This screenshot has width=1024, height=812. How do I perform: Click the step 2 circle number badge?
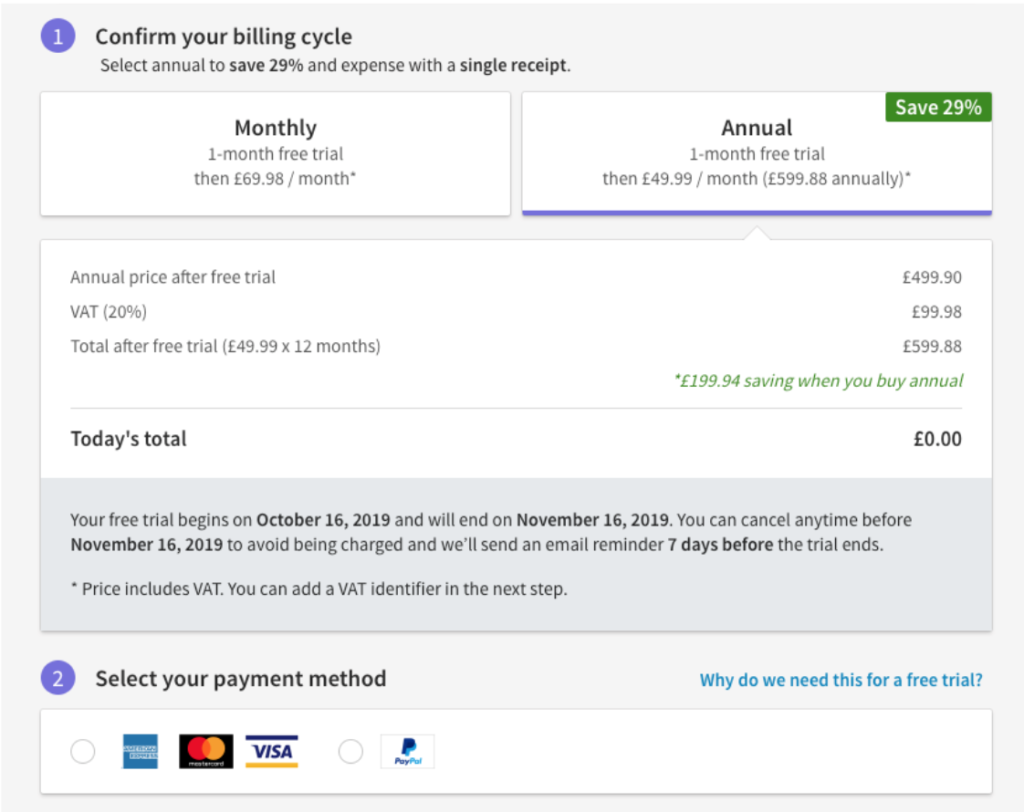click(x=58, y=678)
